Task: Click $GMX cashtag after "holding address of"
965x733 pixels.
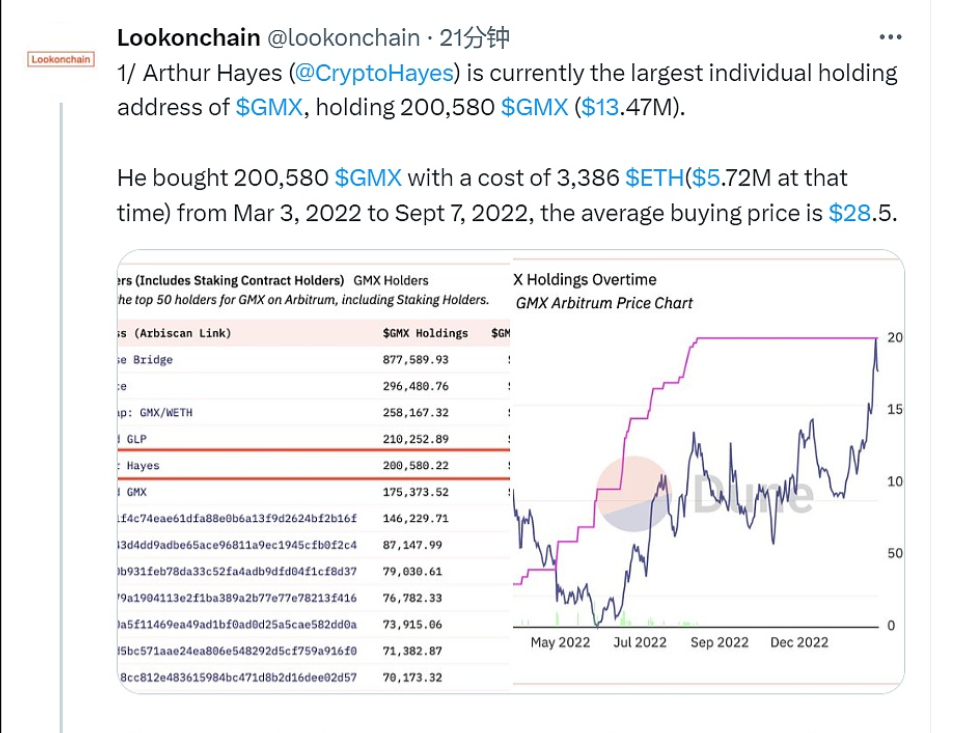Action: [x=269, y=107]
